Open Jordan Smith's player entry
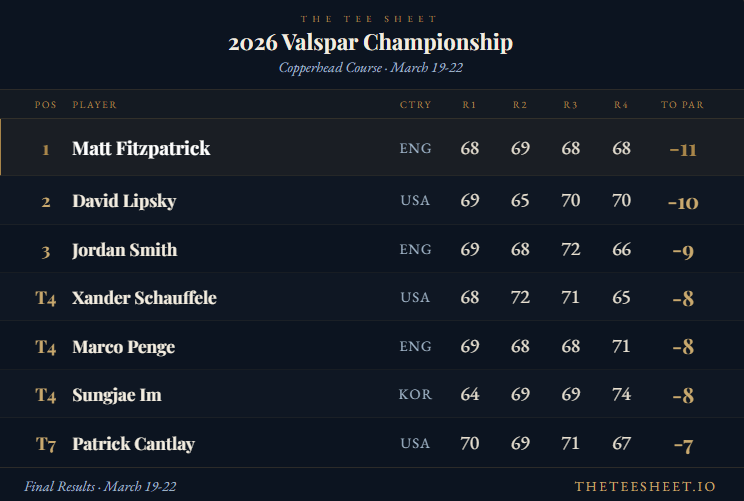744x501 pixels. (x=125, y=250)
